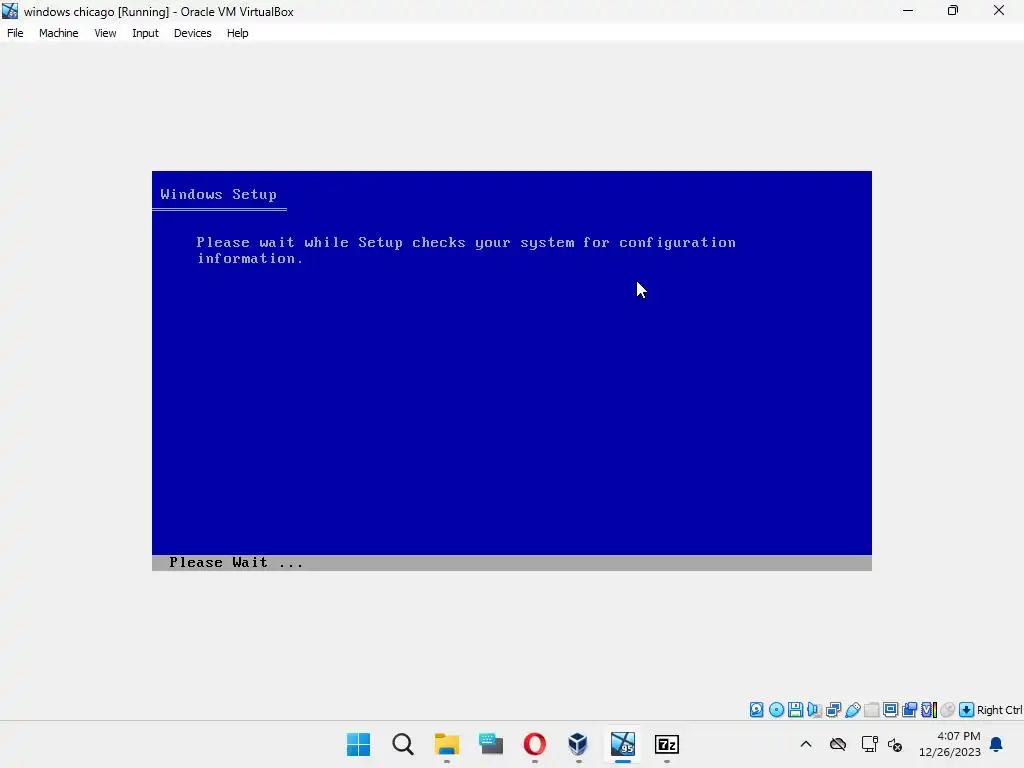Open the Machine menu
The image size is (1024, 768).
(58, 33)
